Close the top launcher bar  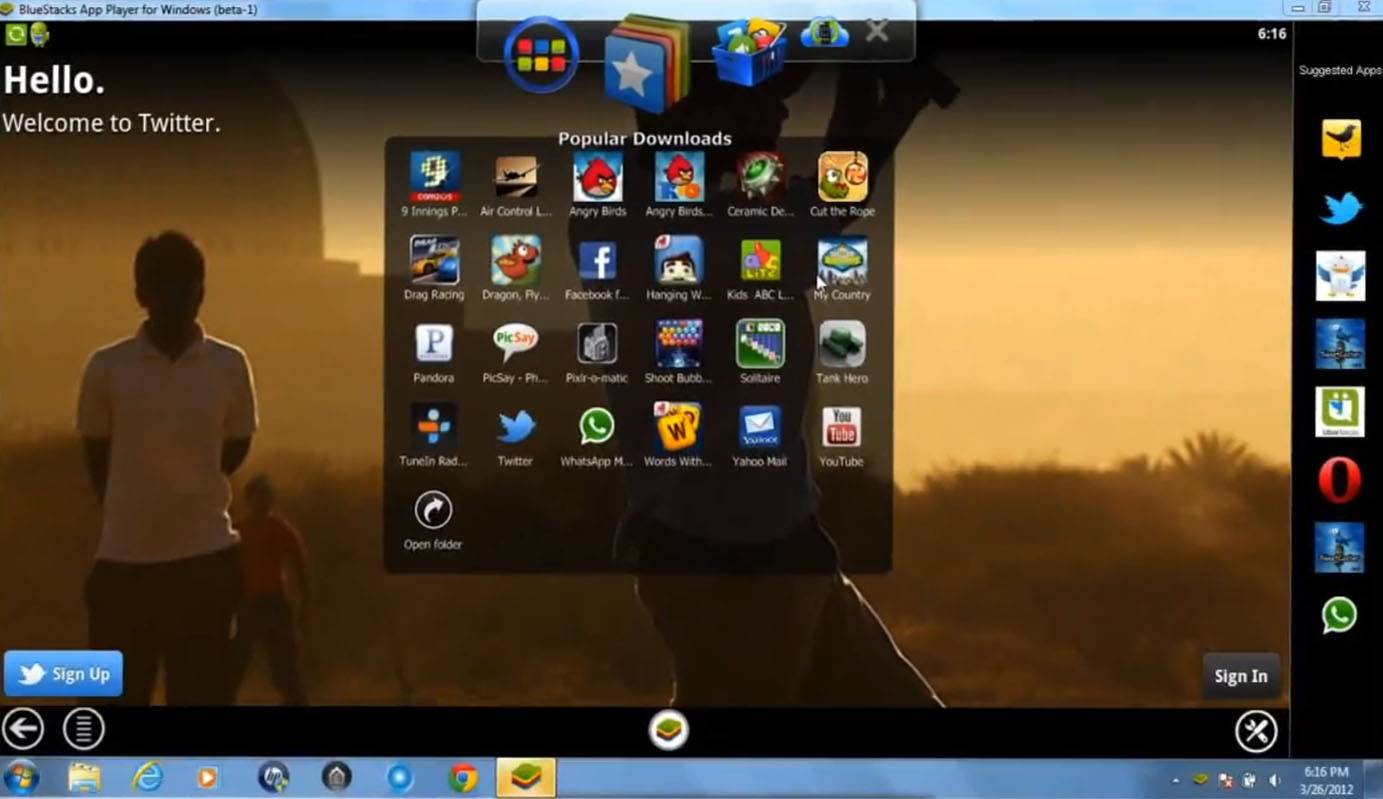[x=877, y=31]
